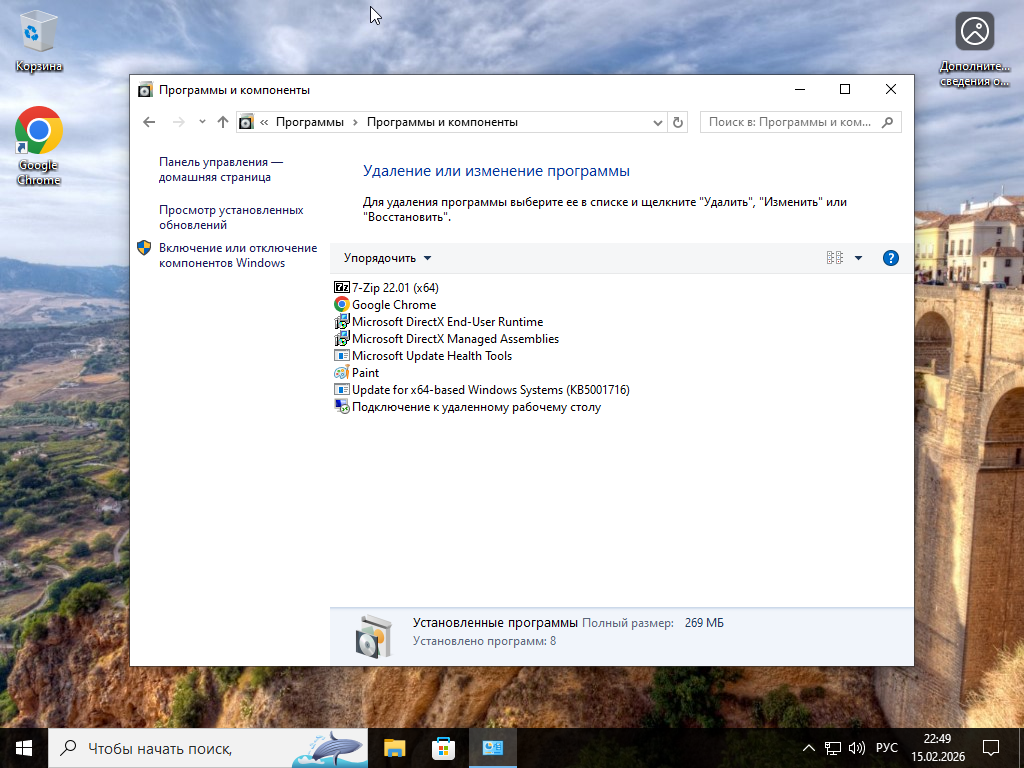
Task: Select Google Chrome in program list
Action: [394, 305]
